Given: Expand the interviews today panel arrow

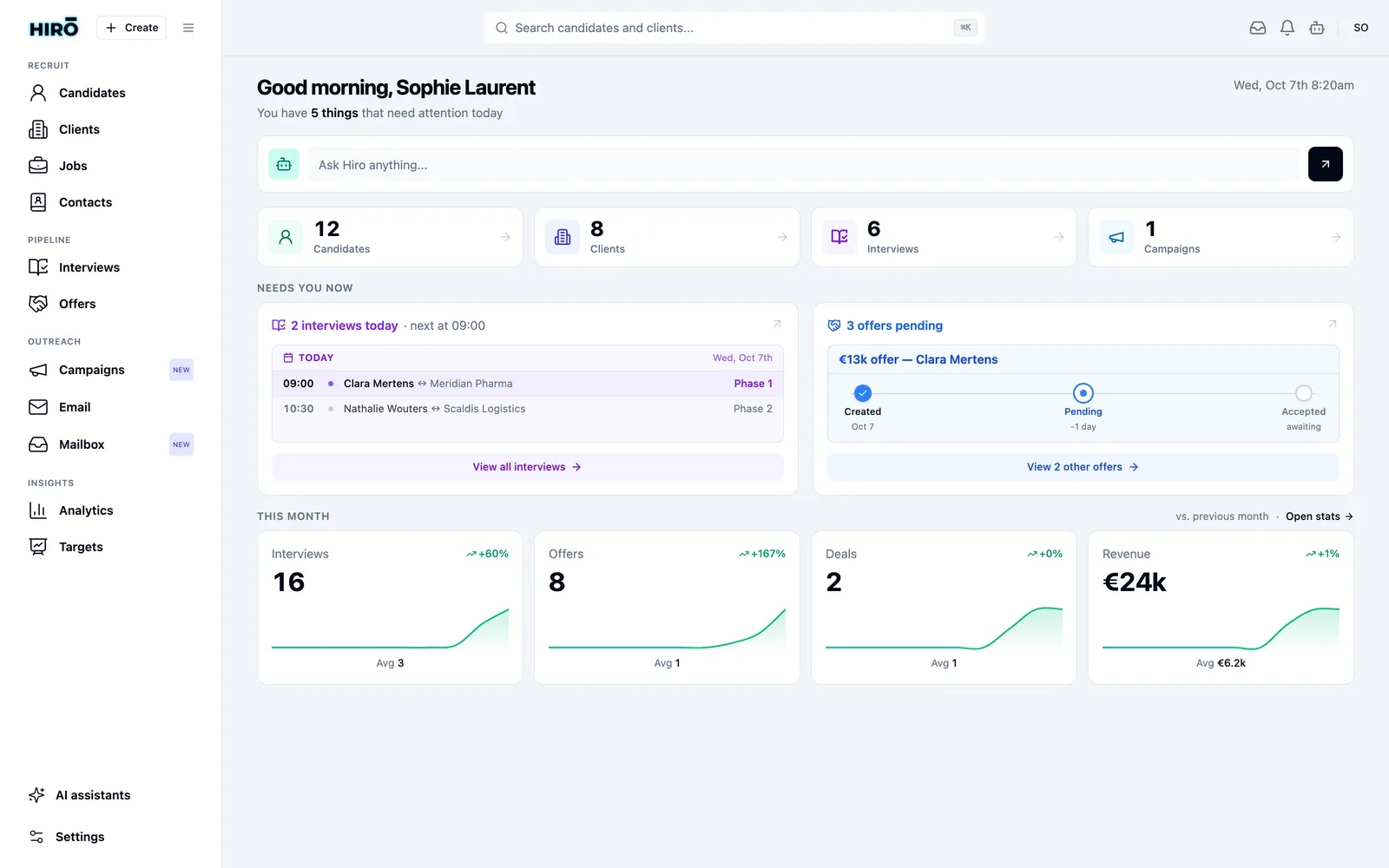Looking at the screenshot, I should click(777, 324).
